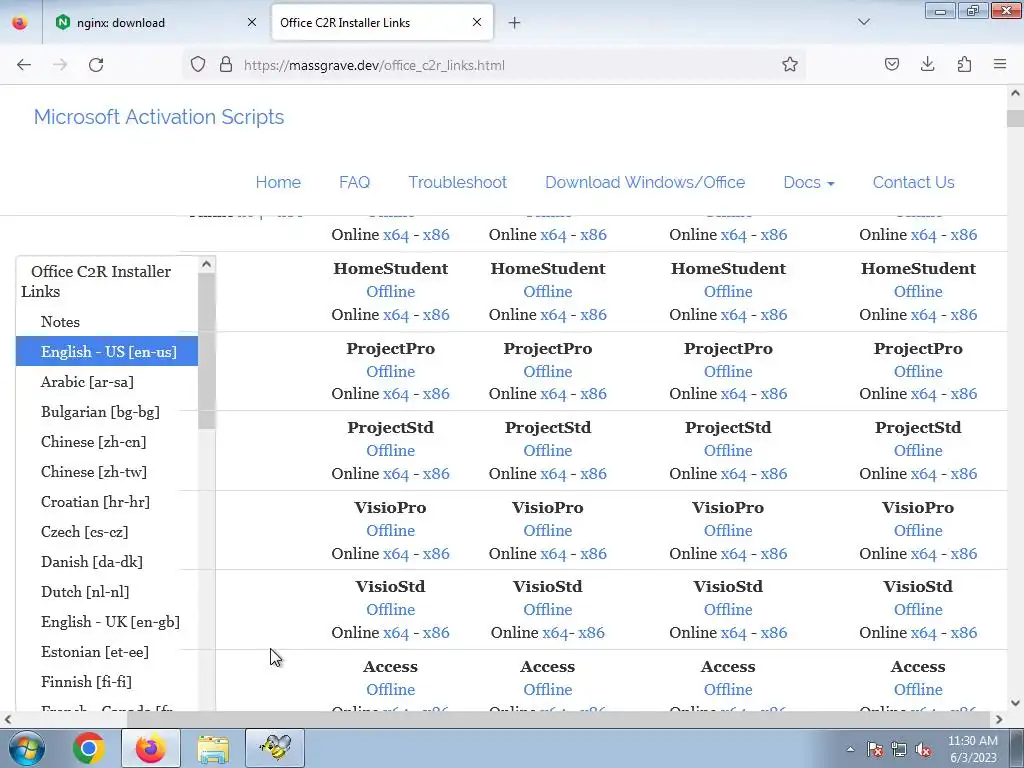This screenshot has height=768, width=1024.
Task: Jump to Notes in sidebar
Action: pyautogui.click(x=60, y=321)
